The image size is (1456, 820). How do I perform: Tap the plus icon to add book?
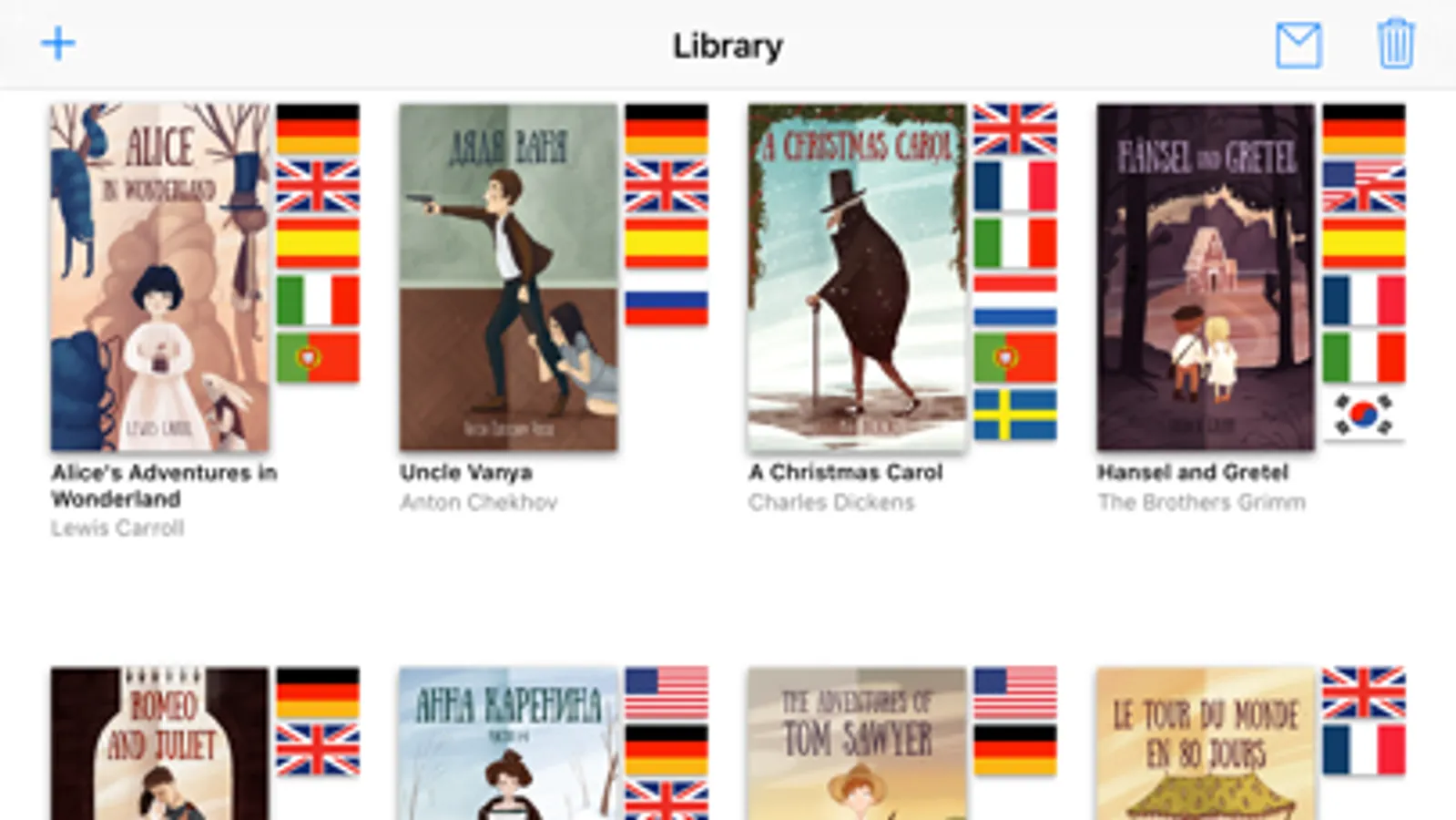pyautogui.click(x=58, y=43)
